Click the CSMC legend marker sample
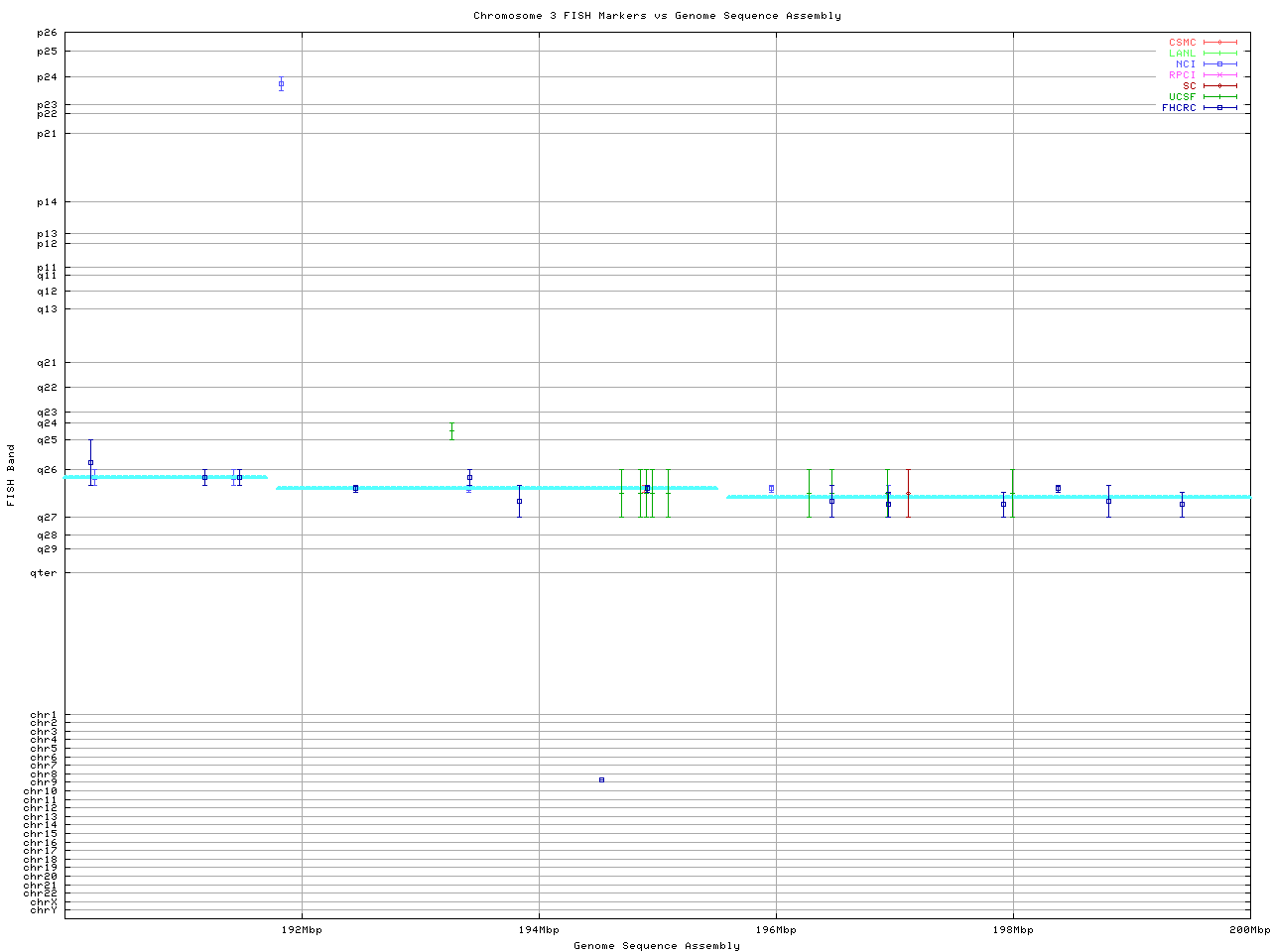Screen dimensions: 1270x952 [x=1219, y=43]
